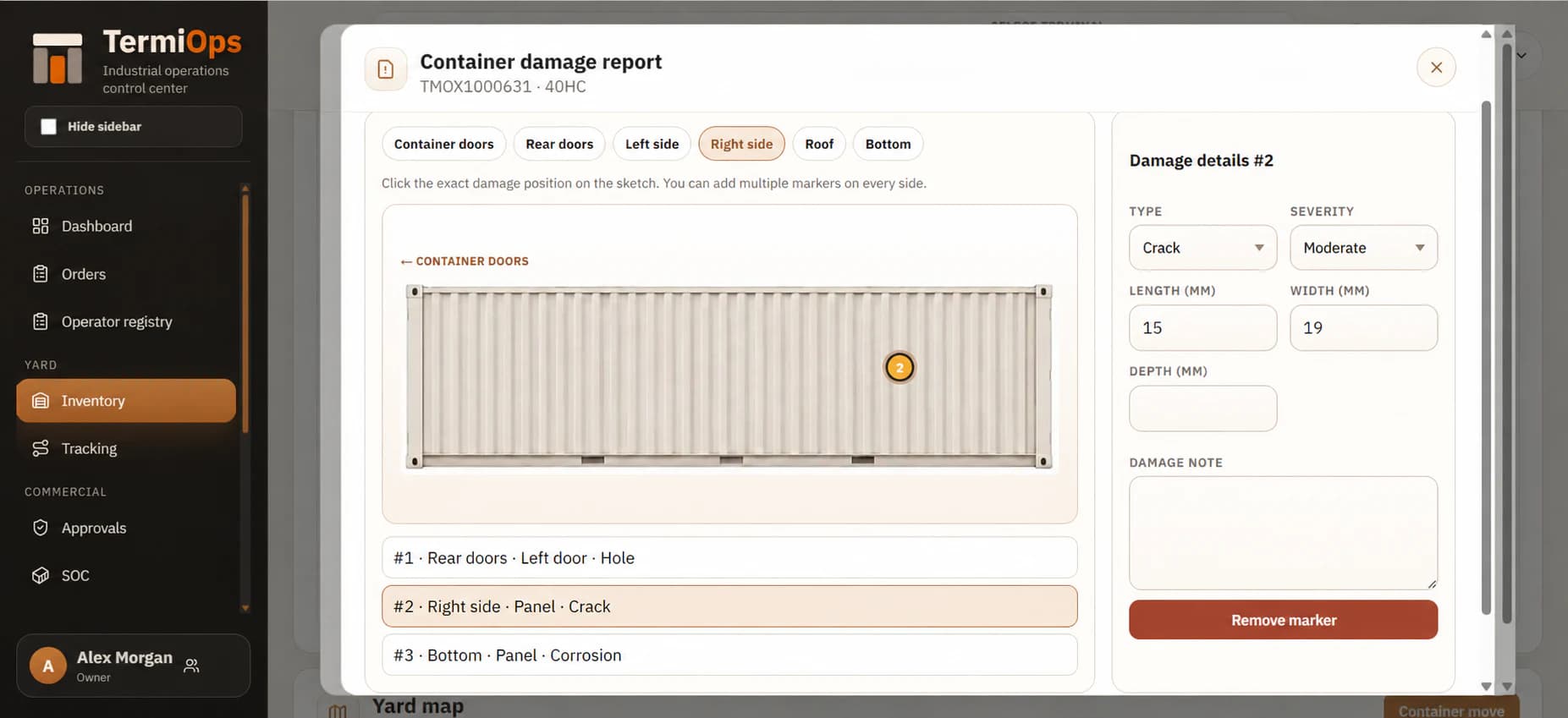Close the container damage report dialog
The width and height of the screenshot is (1568, 718).
(x=1436, y=68)
